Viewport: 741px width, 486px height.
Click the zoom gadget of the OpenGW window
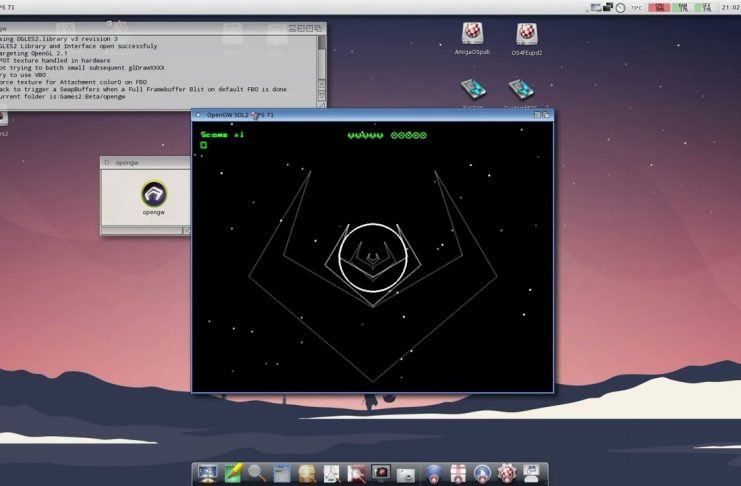(x=537, y=115)
